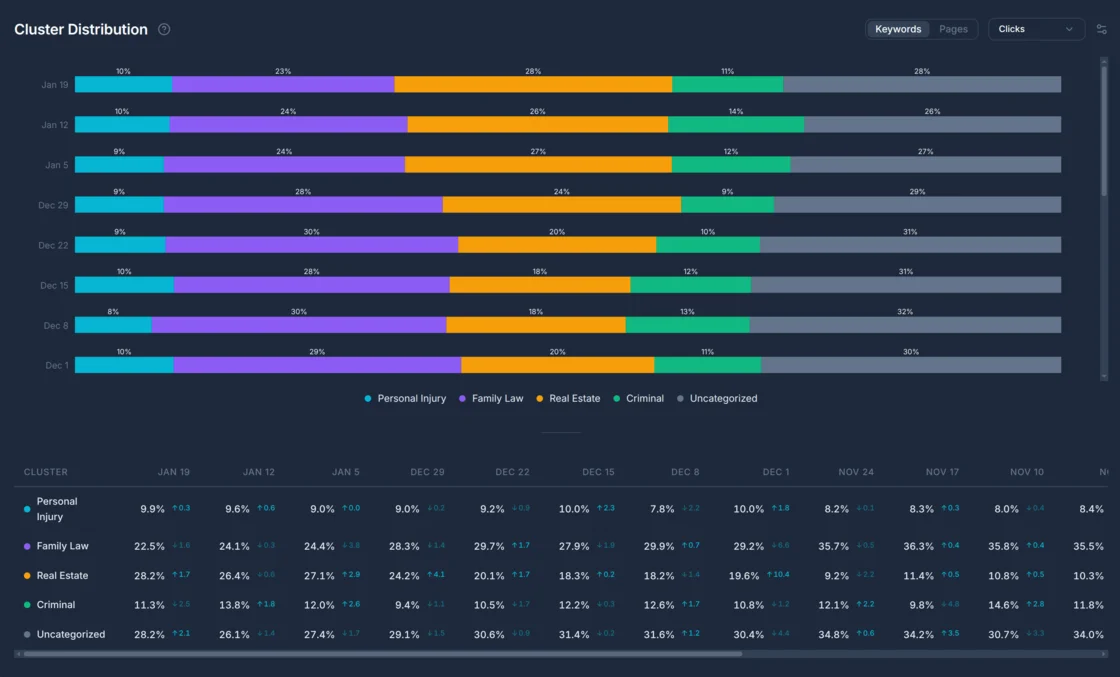Screen dimensions: 1120x677
Task: Open the Cluster Distribution help tooltip
Action: (164, 29)
